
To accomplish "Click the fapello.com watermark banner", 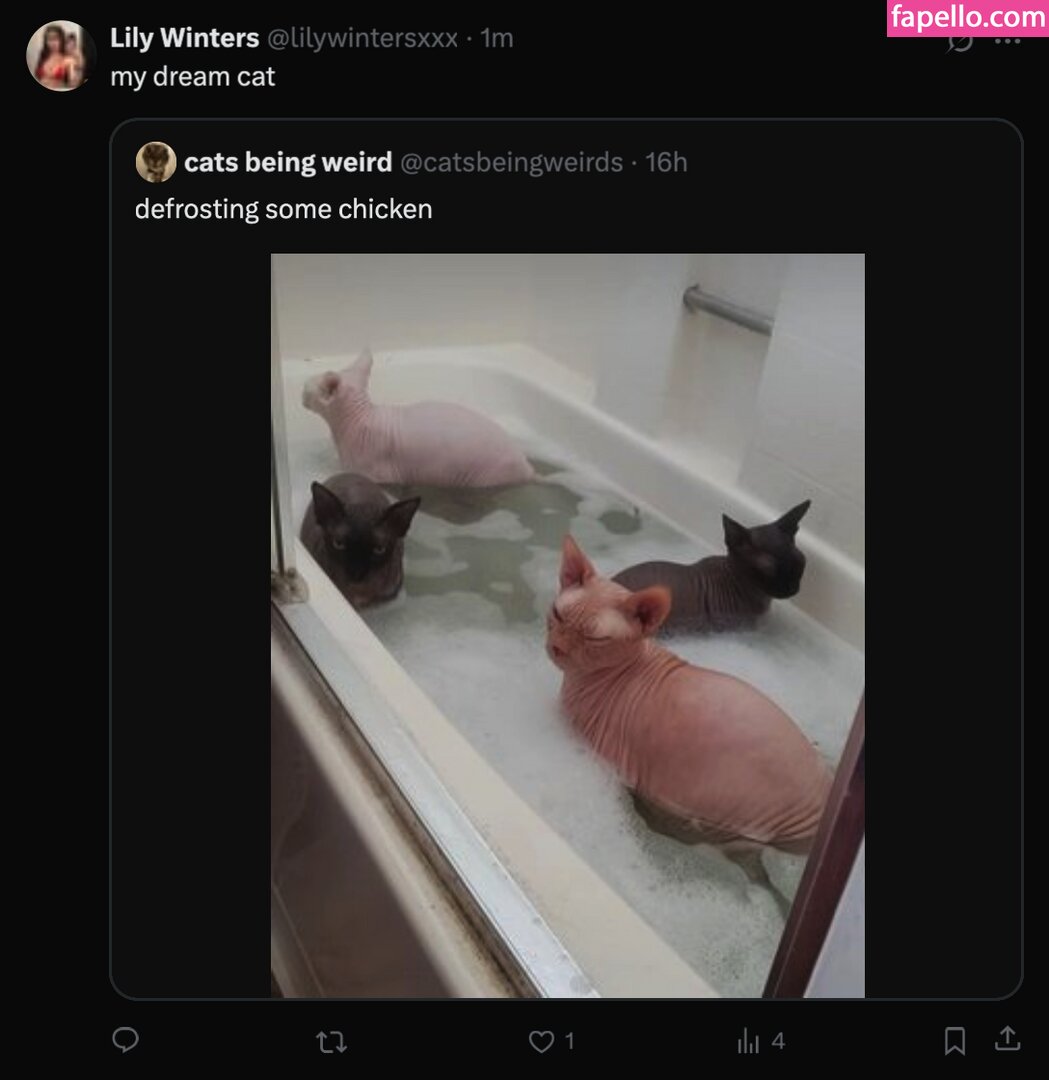I will pos(968,18).
